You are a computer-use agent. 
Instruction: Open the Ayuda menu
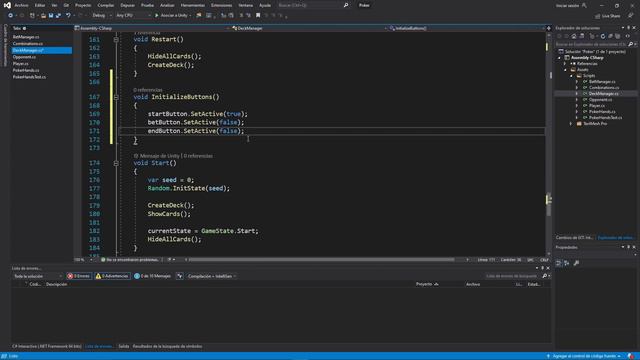point(265,5)
